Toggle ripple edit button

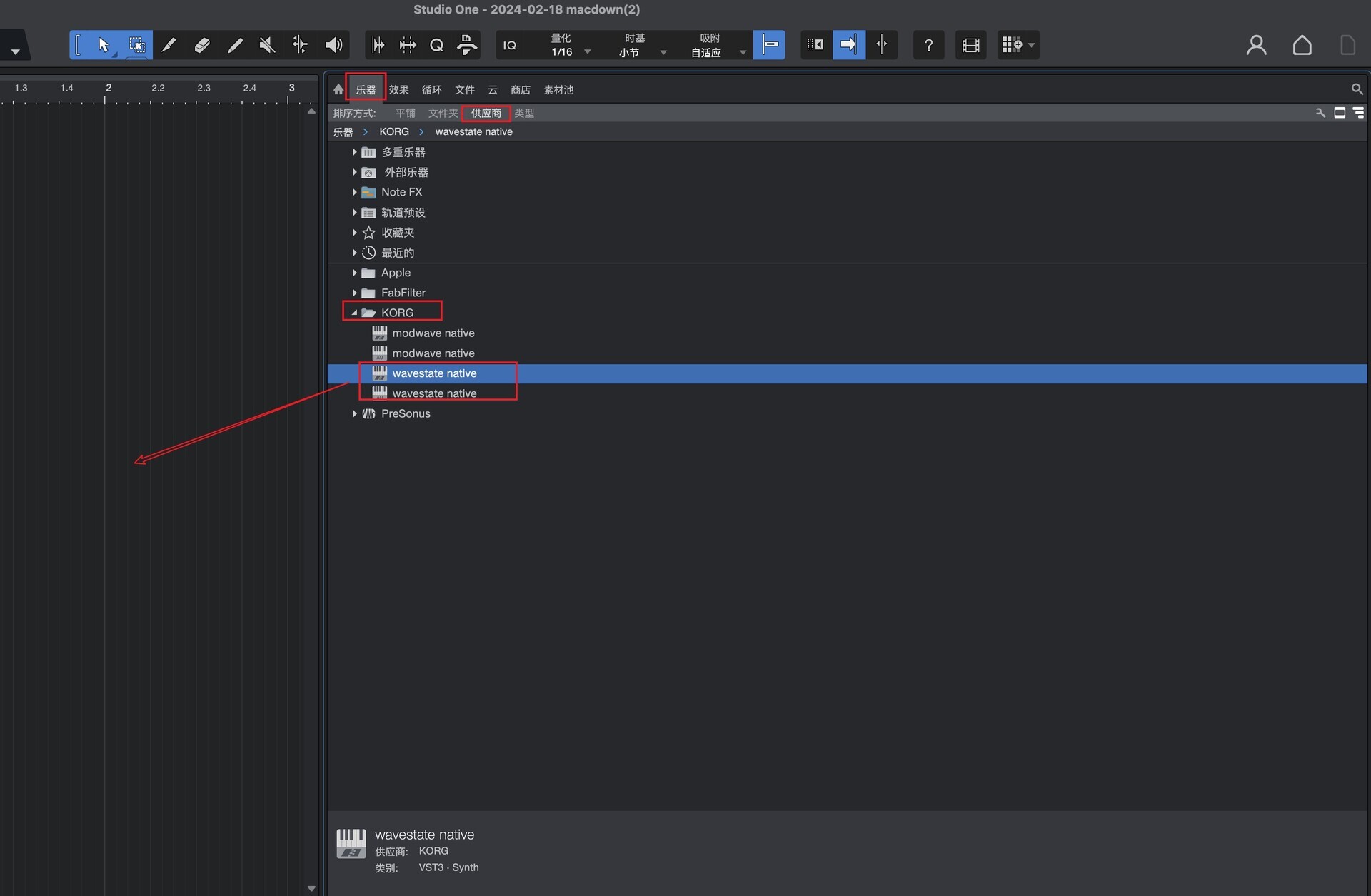point(816,45)
